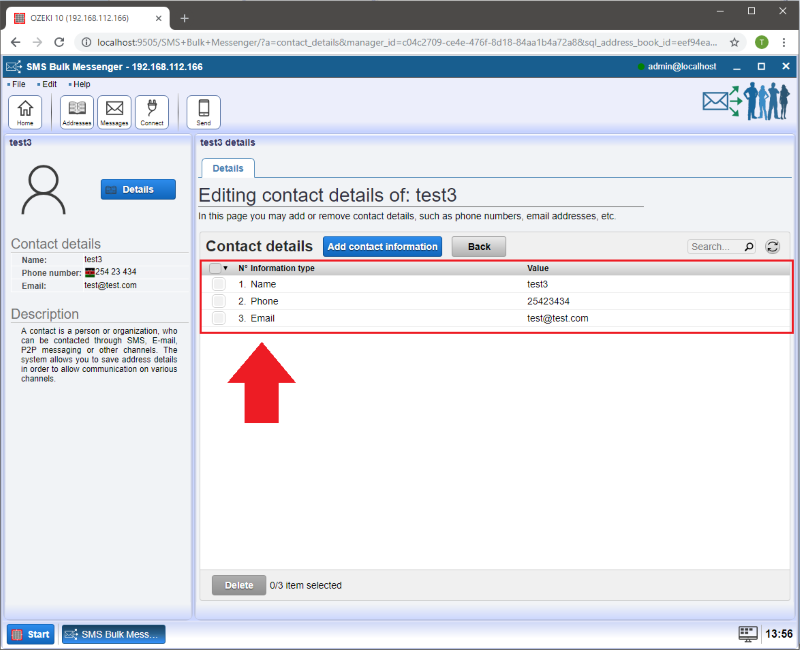Toggle the select-all header checkbox
Viewport: 800px width, 650px height.
(215, 268)
